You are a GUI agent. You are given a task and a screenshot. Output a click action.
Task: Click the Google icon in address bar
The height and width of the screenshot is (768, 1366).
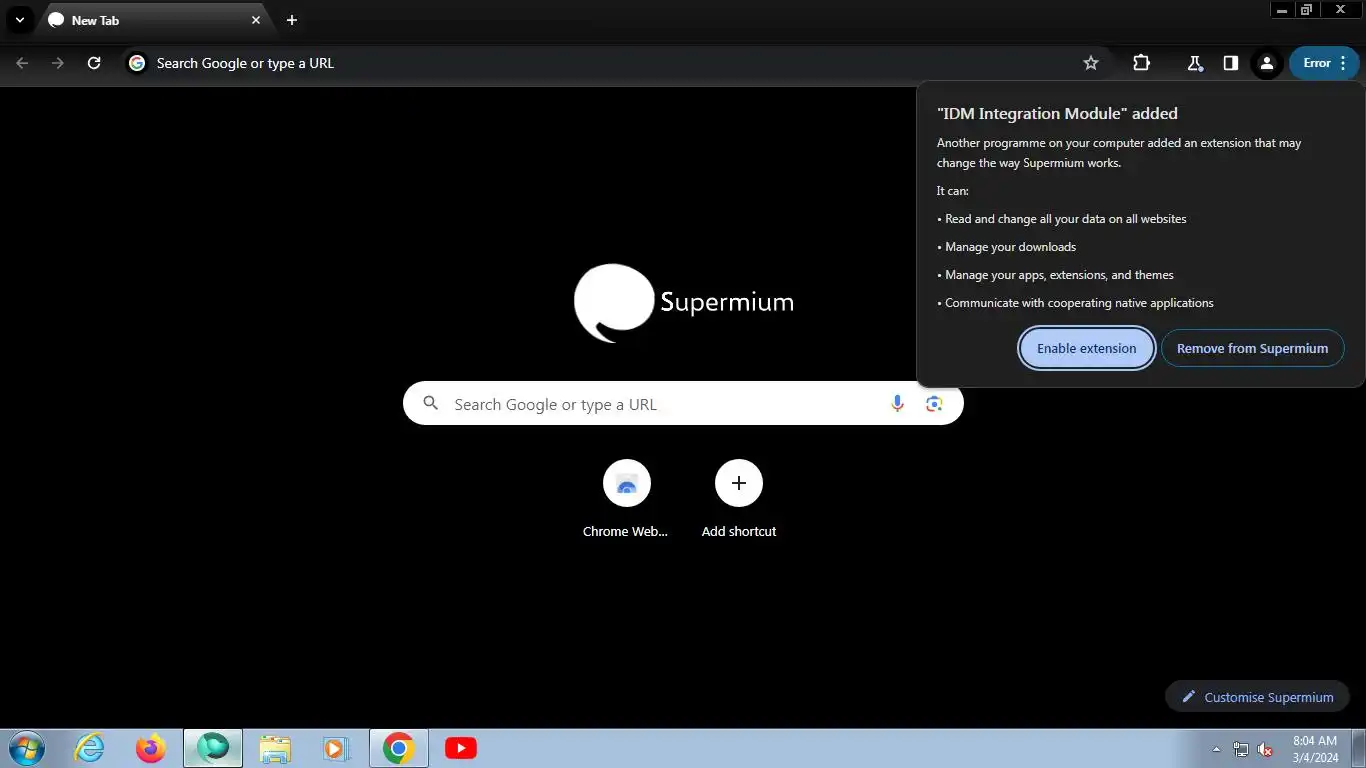point(137,63)
